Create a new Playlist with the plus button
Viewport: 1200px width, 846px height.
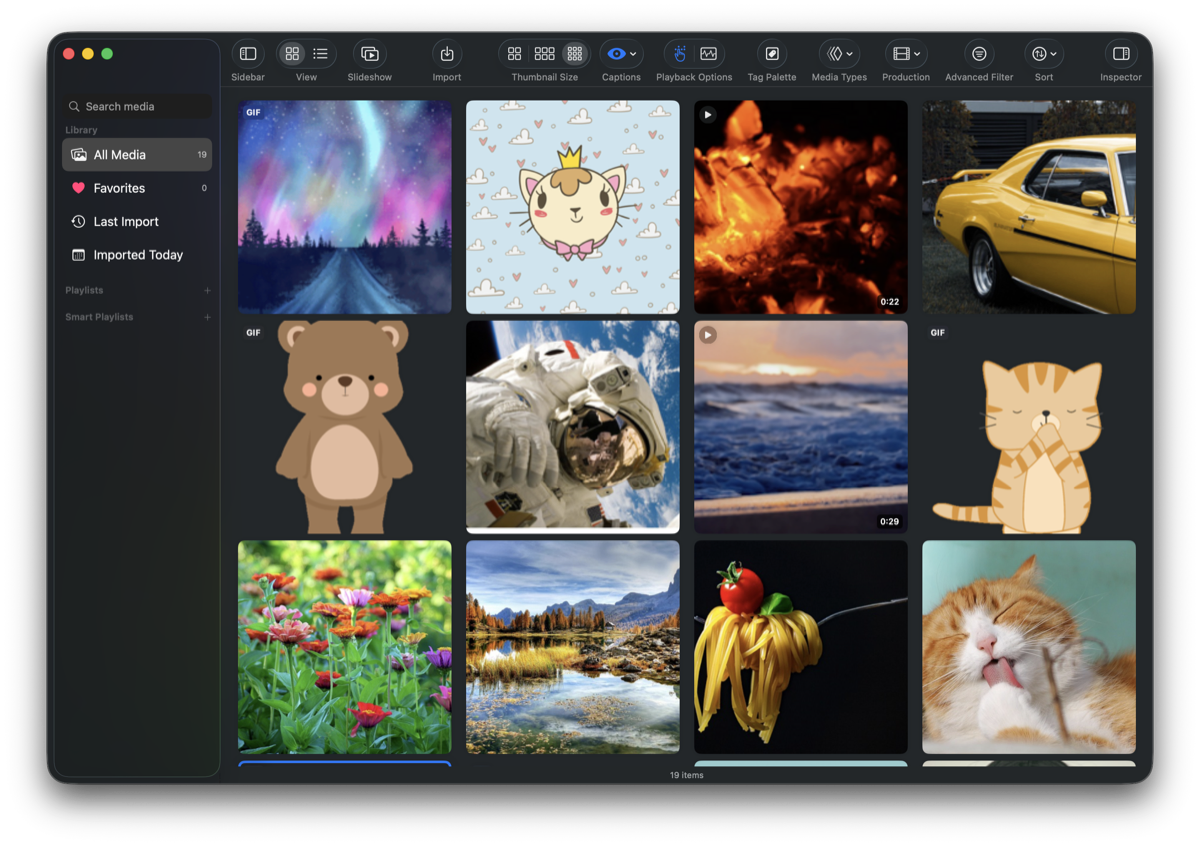click(x=207, y=290)
